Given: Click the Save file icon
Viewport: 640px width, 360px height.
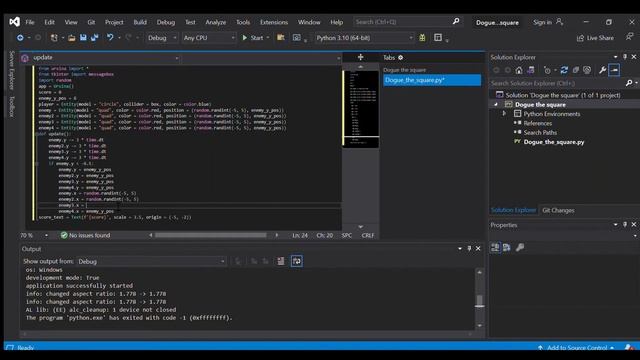Looking at the screenshot, I should pyautogui.click(x=83, y=38).
